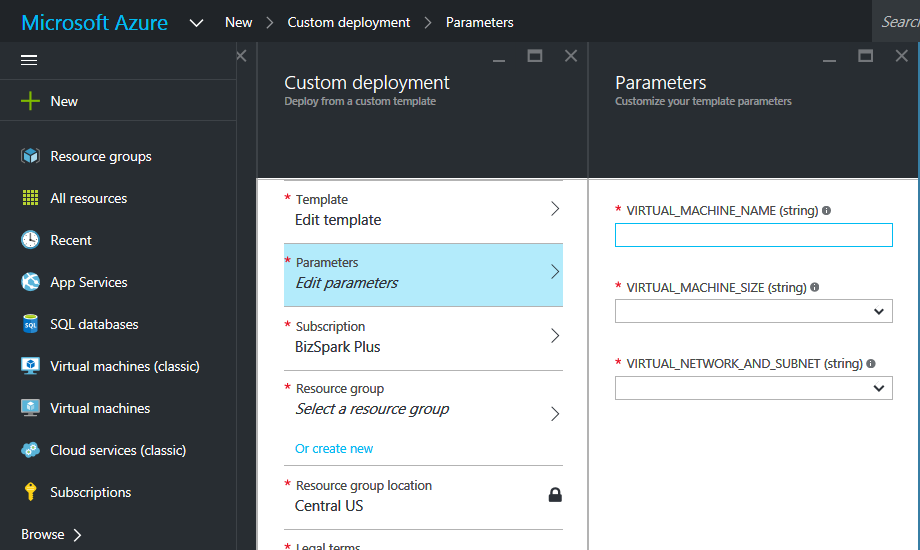Select the New breadcrumb item
This screenshot has width=920, height=550.
[239, 22]
